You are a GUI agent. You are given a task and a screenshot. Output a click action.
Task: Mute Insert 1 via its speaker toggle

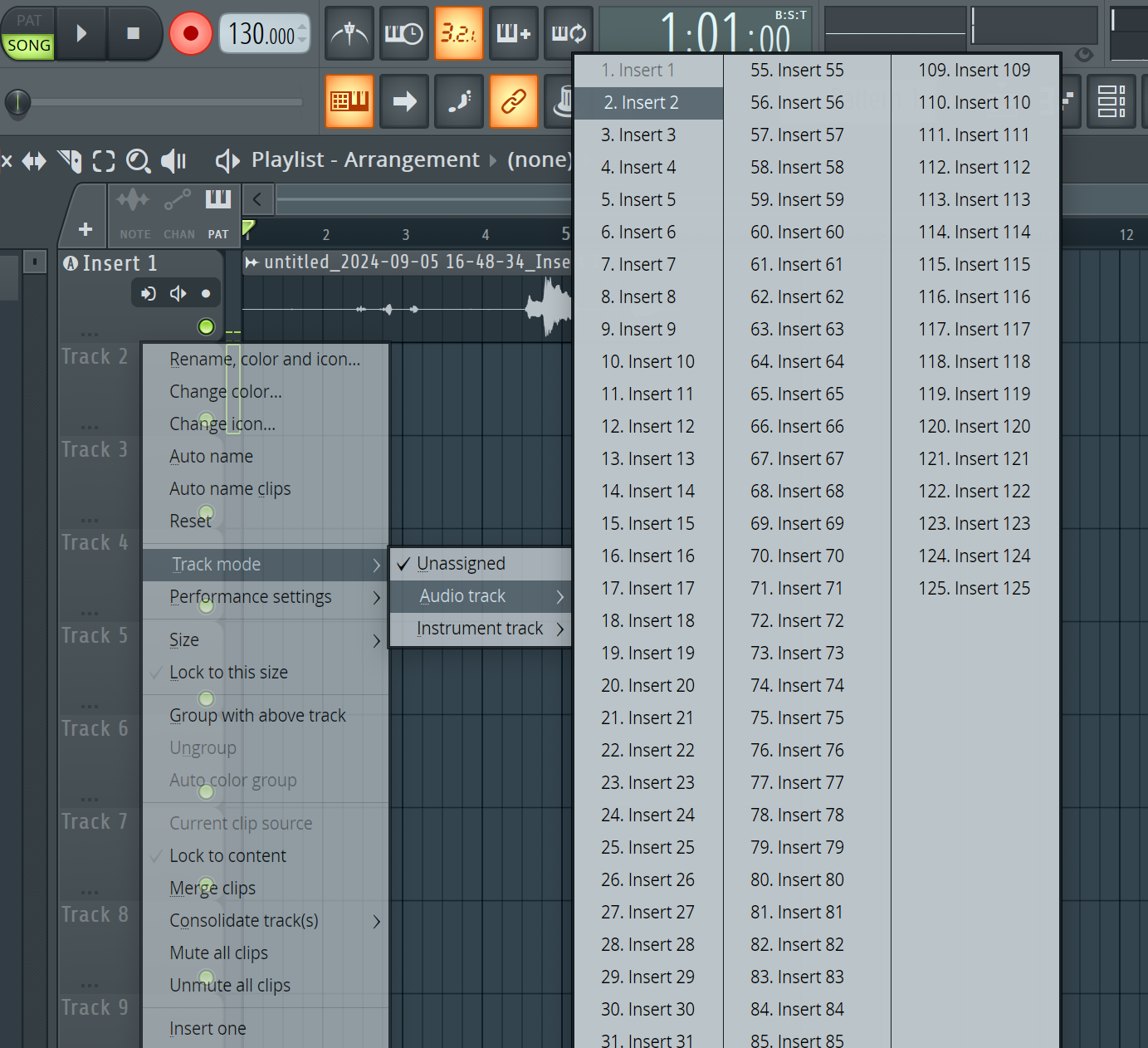[177, 292]
